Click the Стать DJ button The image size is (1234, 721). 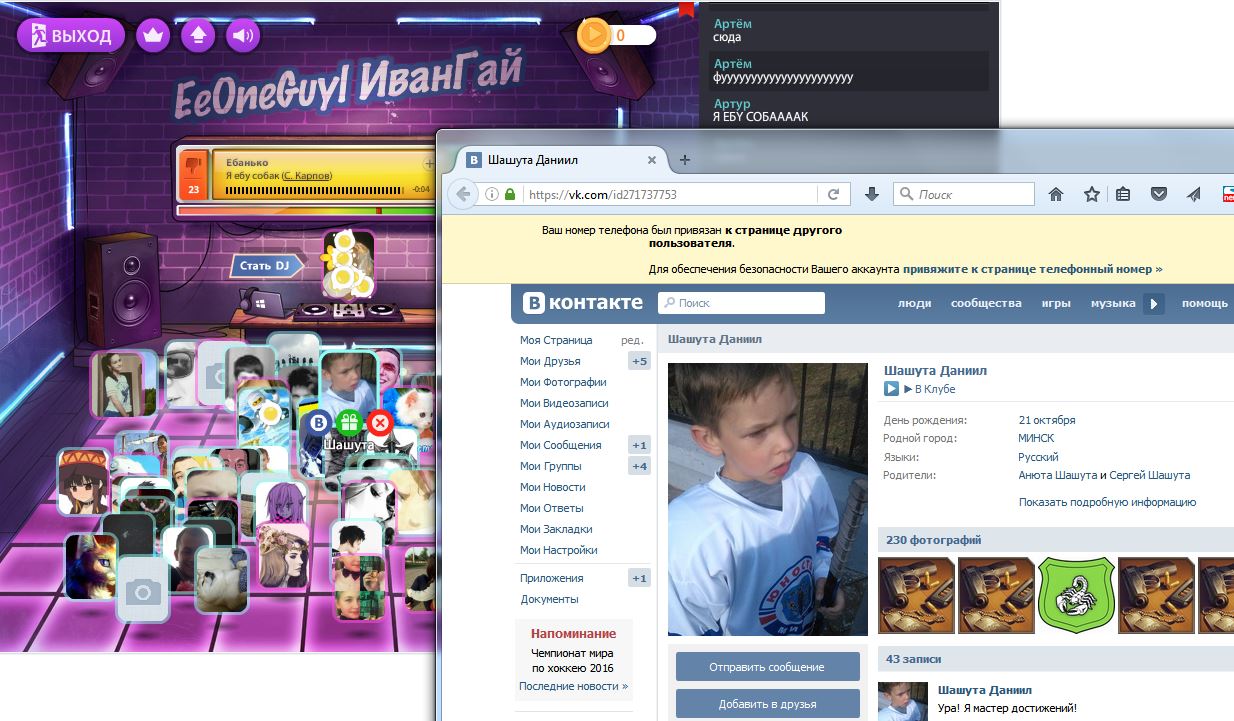coord(266,265)
